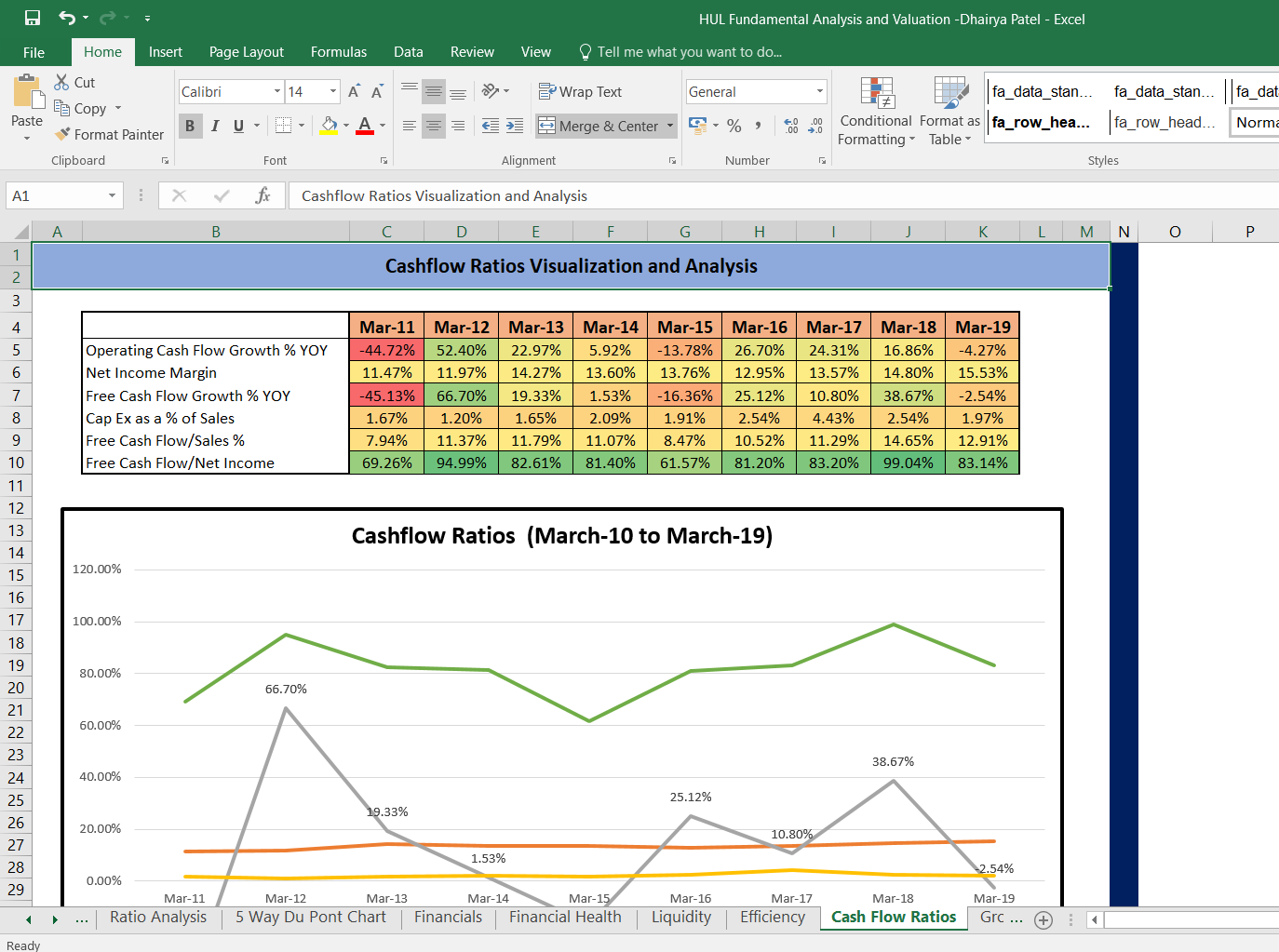
Task: Click the Decrease Decimal icon
Action: [815, 126]
